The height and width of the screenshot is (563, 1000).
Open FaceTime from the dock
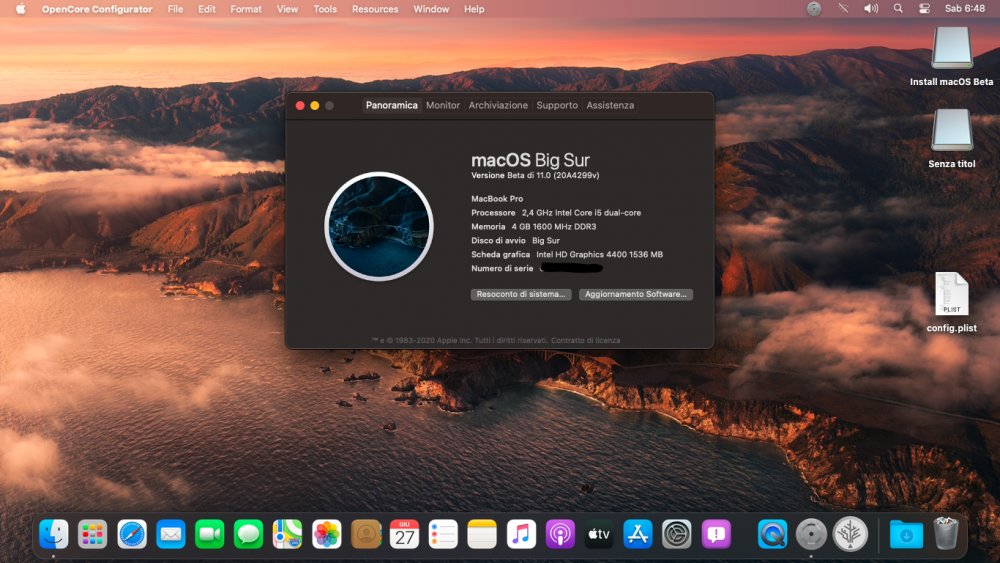[x=210, y=534]
